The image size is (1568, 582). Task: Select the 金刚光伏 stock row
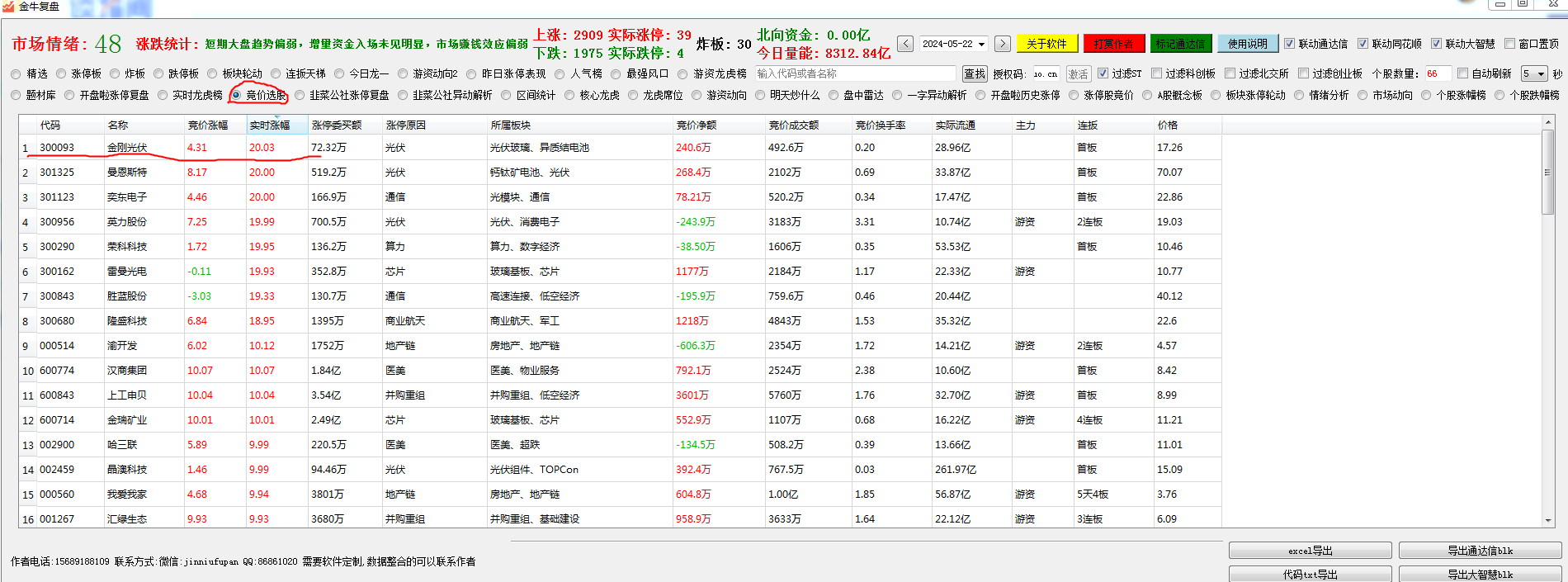[x=621, y=148]
